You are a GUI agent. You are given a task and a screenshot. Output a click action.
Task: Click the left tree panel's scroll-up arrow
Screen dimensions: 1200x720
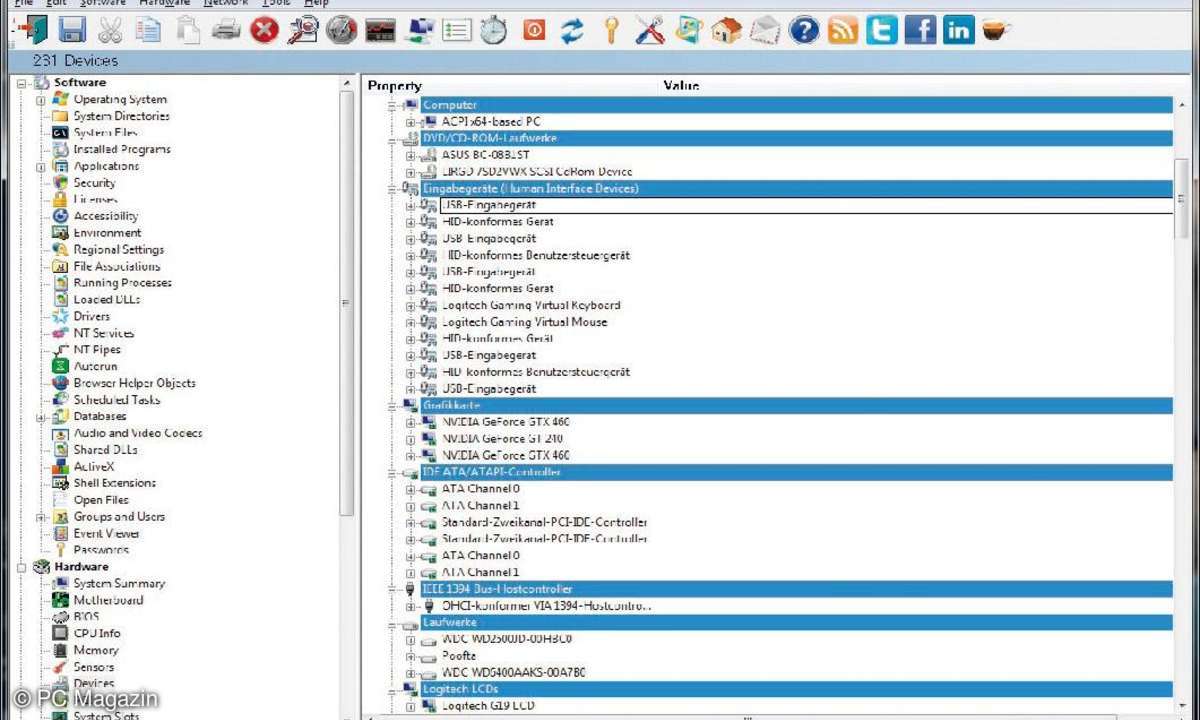(x=347, y=83)
